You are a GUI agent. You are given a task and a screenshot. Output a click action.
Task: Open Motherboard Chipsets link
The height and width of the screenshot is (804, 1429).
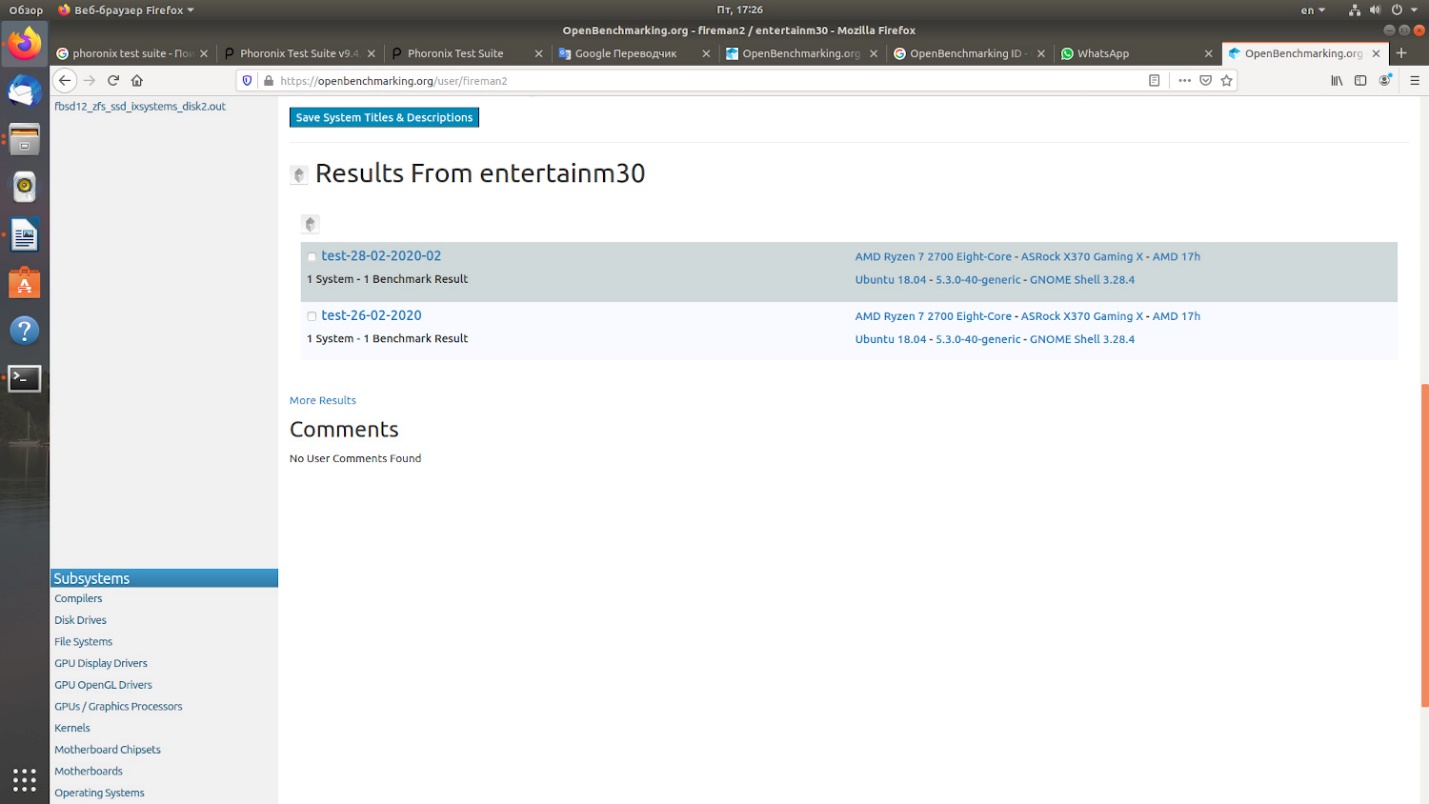coord(107,749)
